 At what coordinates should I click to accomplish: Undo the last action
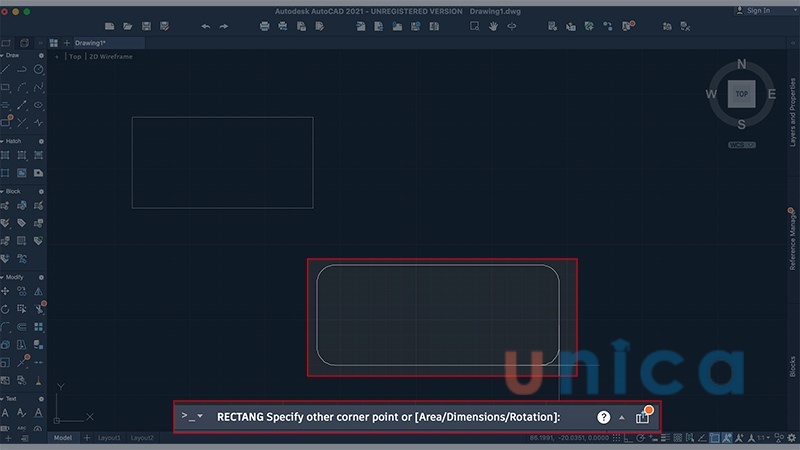coord(206,26)
